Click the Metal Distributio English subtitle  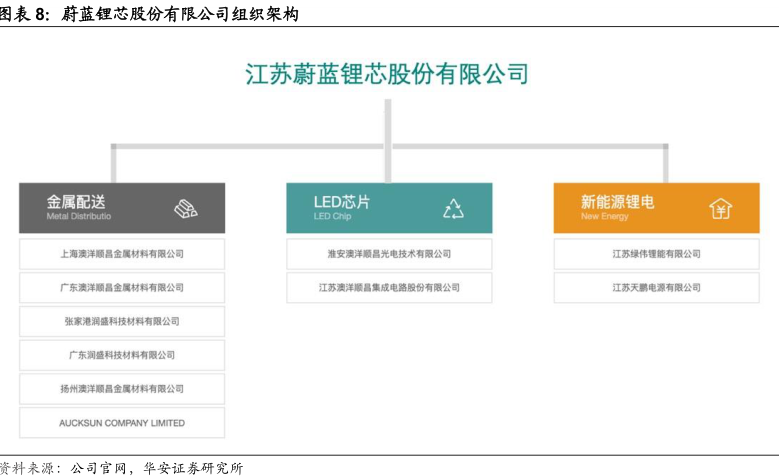[x=79, y=216]
